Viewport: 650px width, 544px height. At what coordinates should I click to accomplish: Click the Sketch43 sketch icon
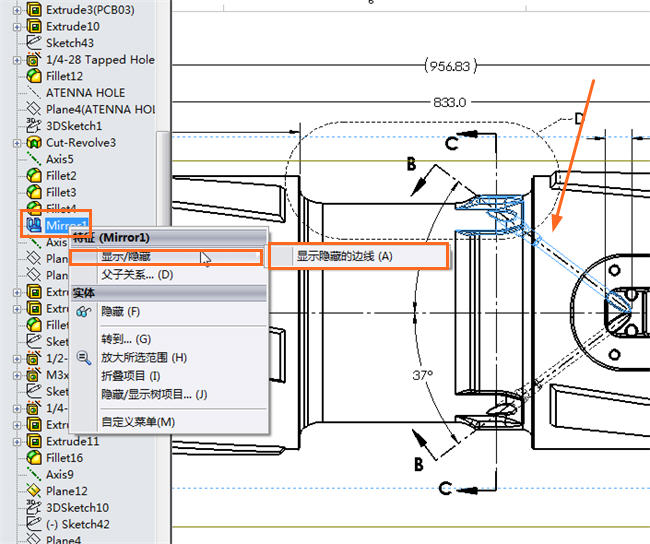point(34,43)
